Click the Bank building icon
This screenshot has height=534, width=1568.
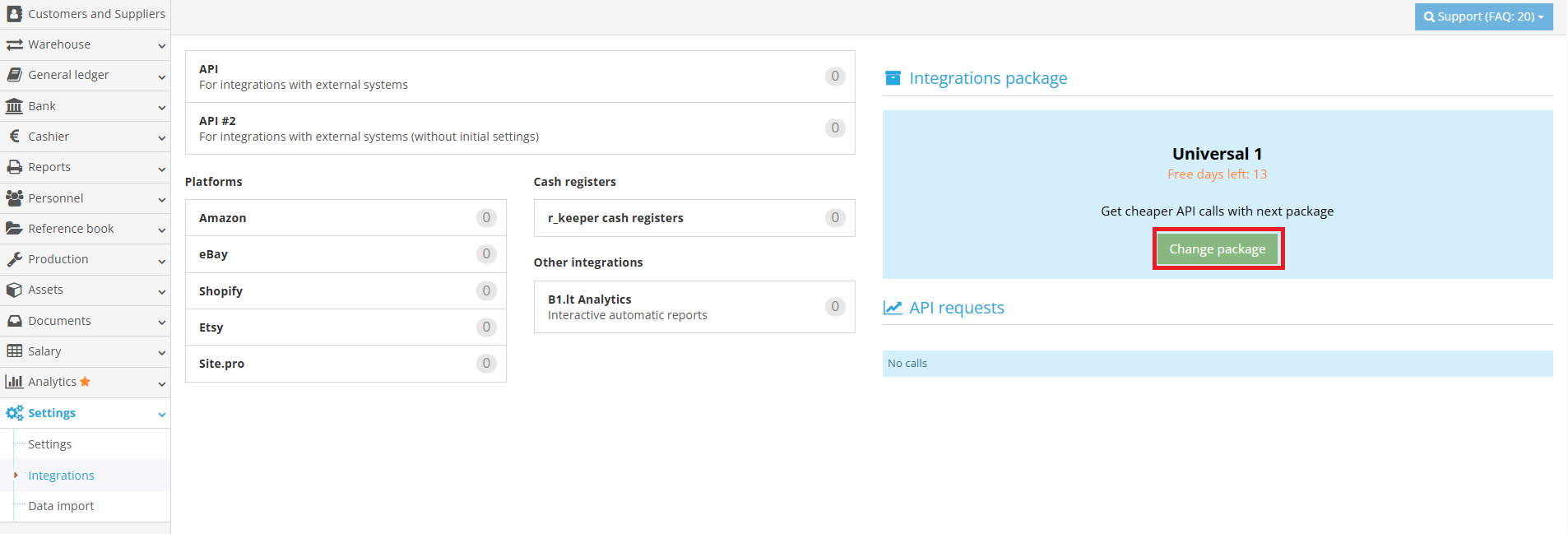tap(14, 106)
